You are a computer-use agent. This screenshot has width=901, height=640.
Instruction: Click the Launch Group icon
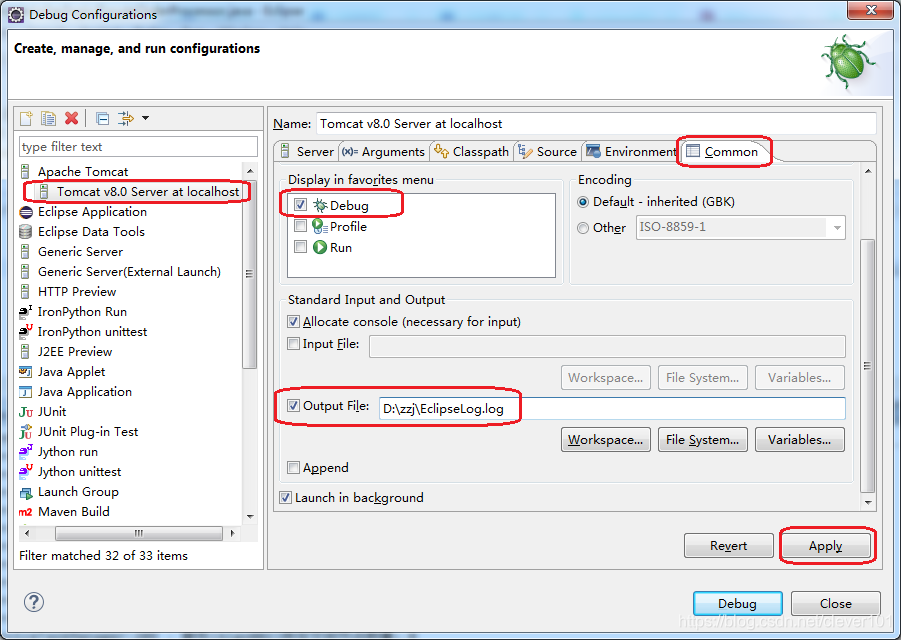pos(26,492)
